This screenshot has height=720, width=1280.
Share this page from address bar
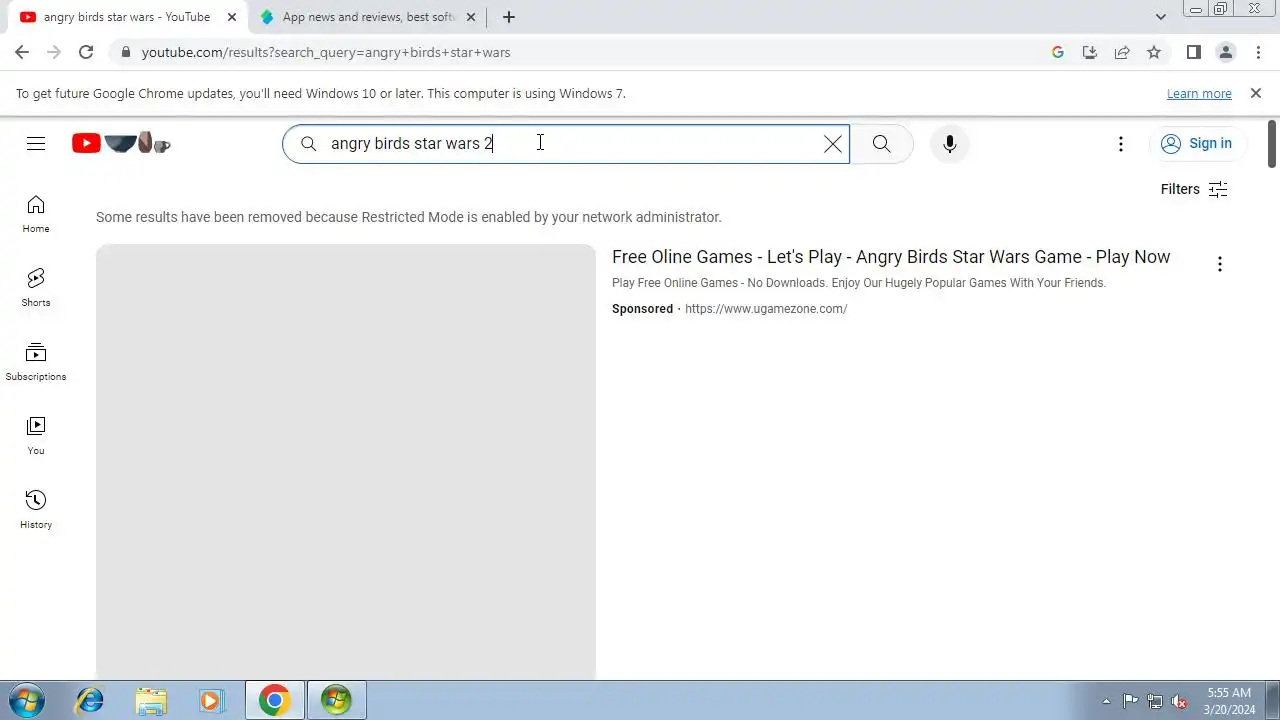tap(1122, 52)
